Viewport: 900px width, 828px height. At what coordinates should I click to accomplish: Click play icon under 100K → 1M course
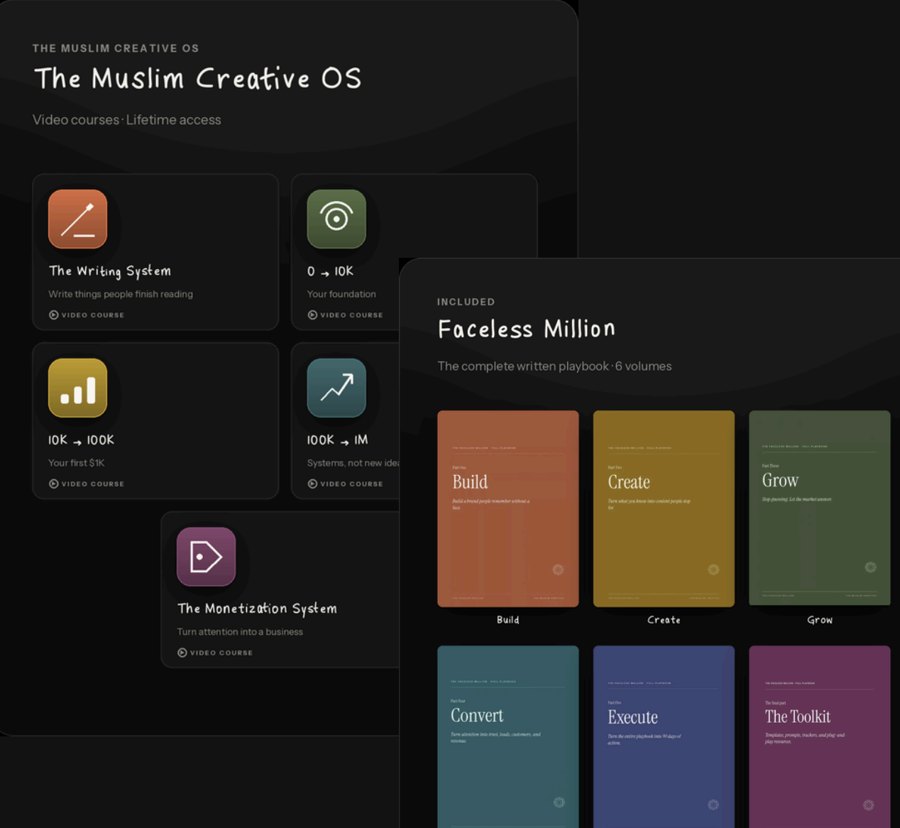pos(312,484)
